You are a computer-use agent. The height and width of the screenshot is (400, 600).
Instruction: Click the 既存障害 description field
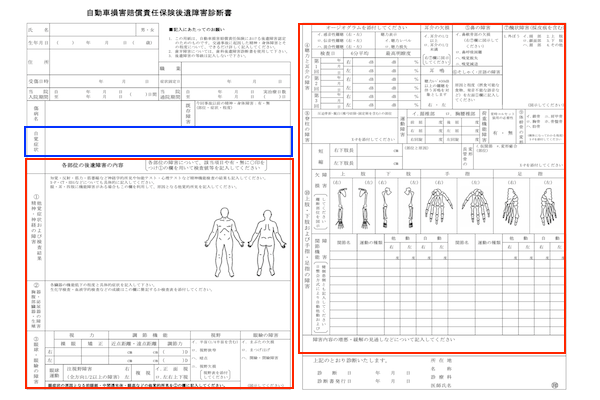coord(243,114)
